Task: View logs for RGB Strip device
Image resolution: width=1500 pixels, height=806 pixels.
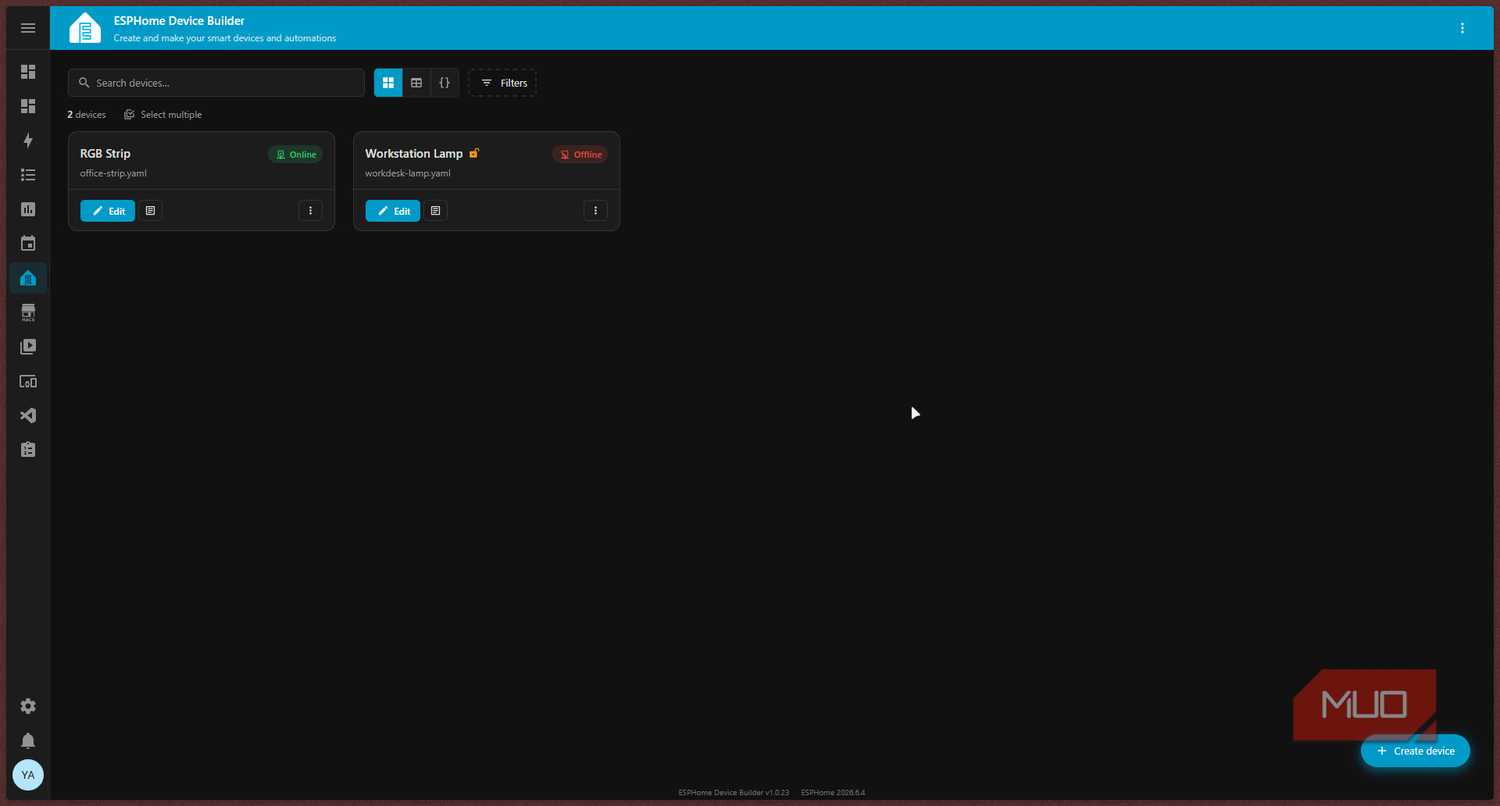Action: pyautogui.click(x=150, y=211)
